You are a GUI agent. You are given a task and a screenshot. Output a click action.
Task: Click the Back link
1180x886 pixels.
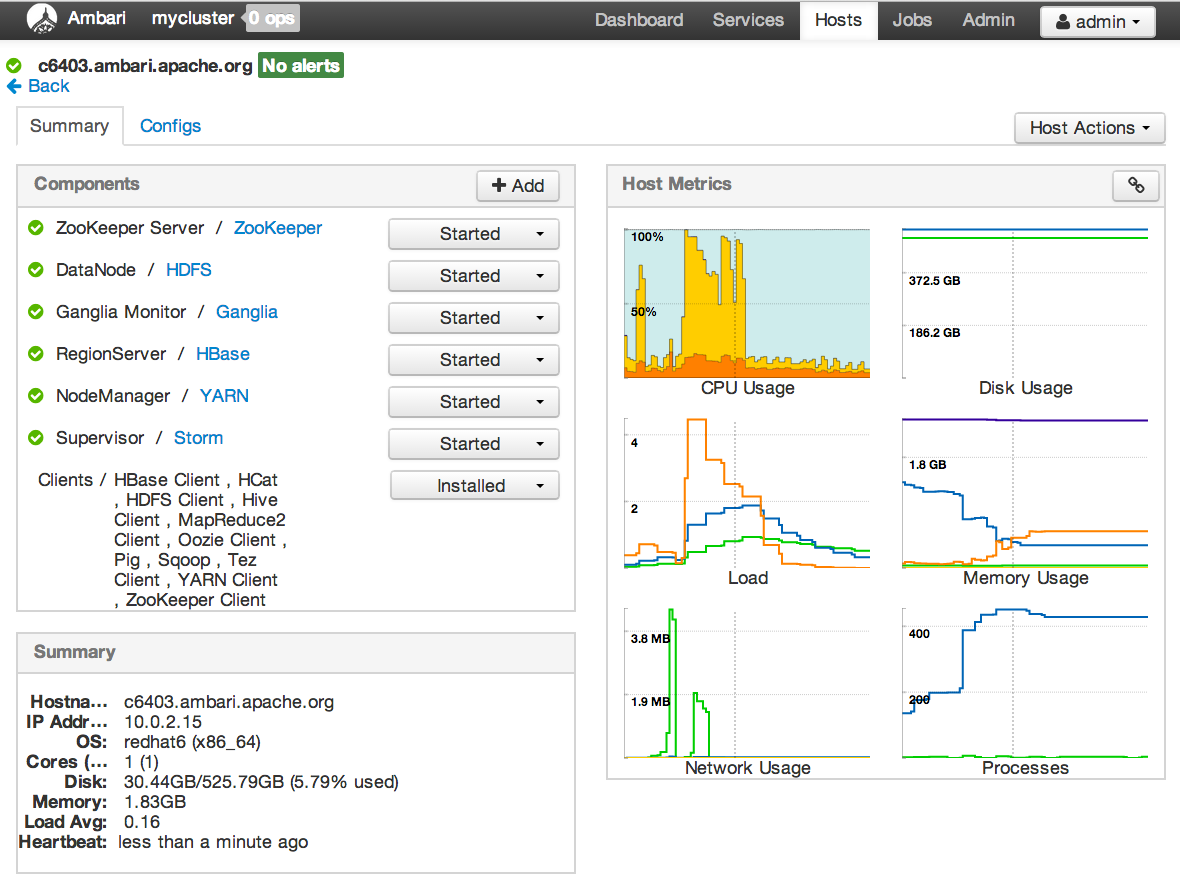(48, 87)
